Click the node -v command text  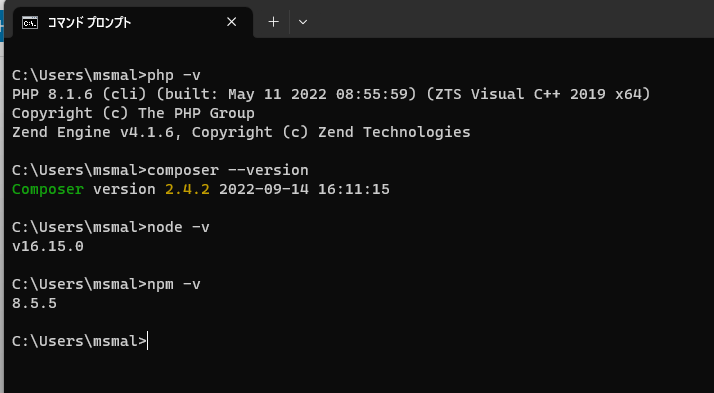coord(178,227)
